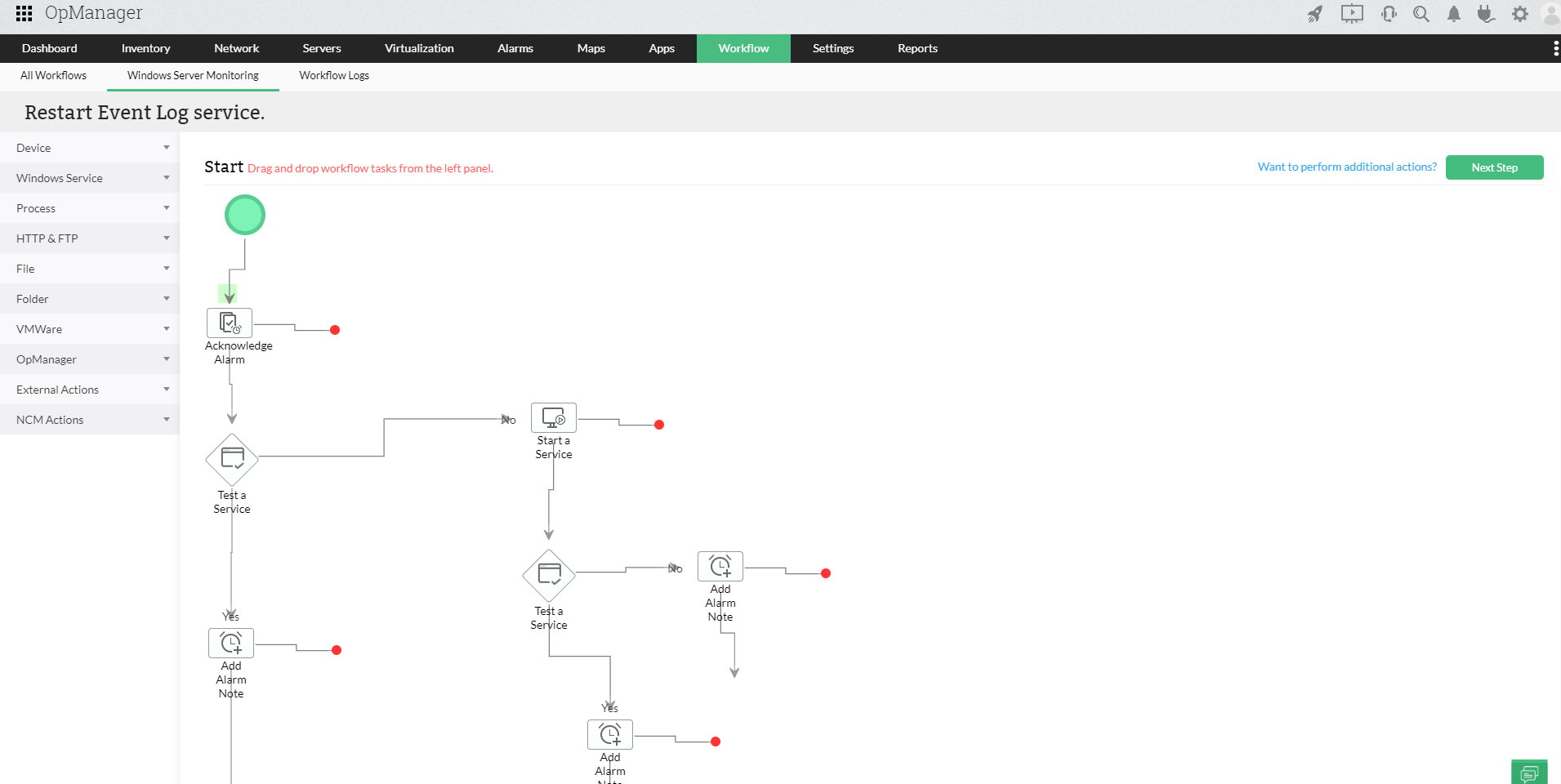Click the red endpoint beside the bottom Add Alarm Note
Screen dimensions: 1561x784
click(716, 742)
